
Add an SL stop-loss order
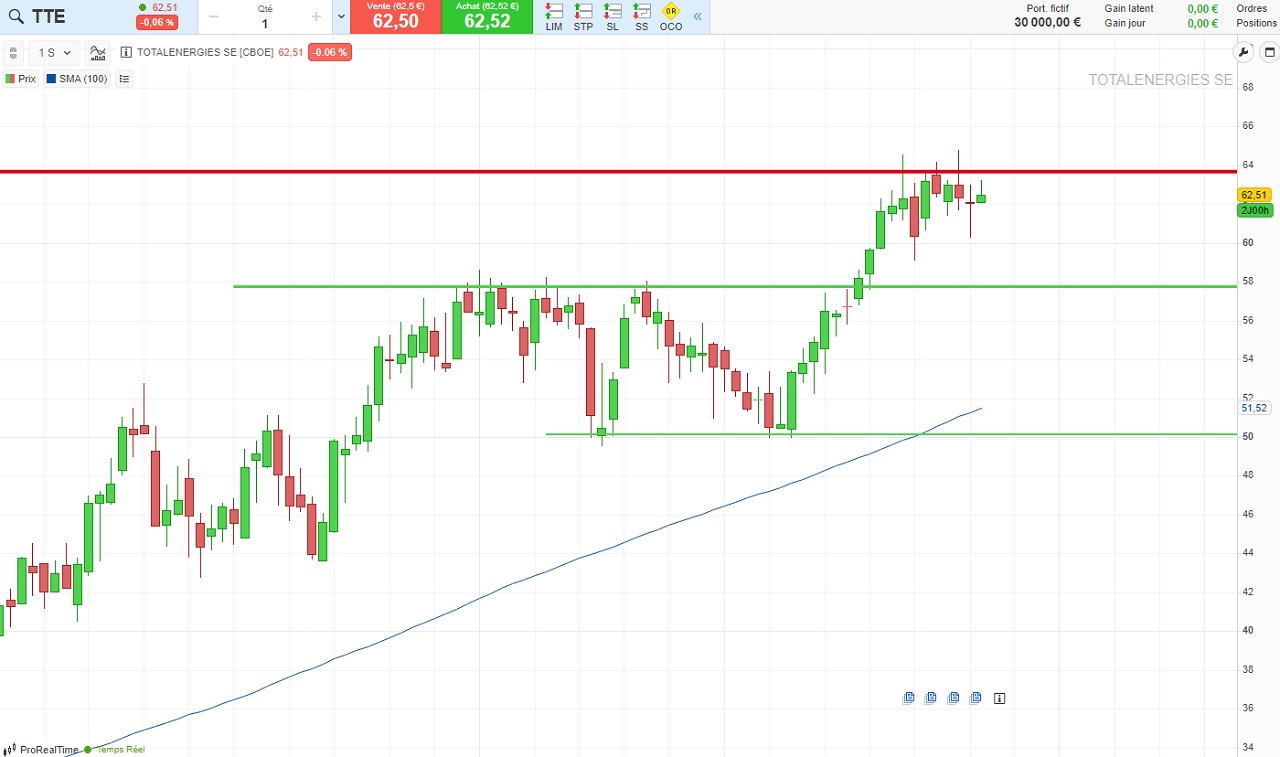(612, 17)
